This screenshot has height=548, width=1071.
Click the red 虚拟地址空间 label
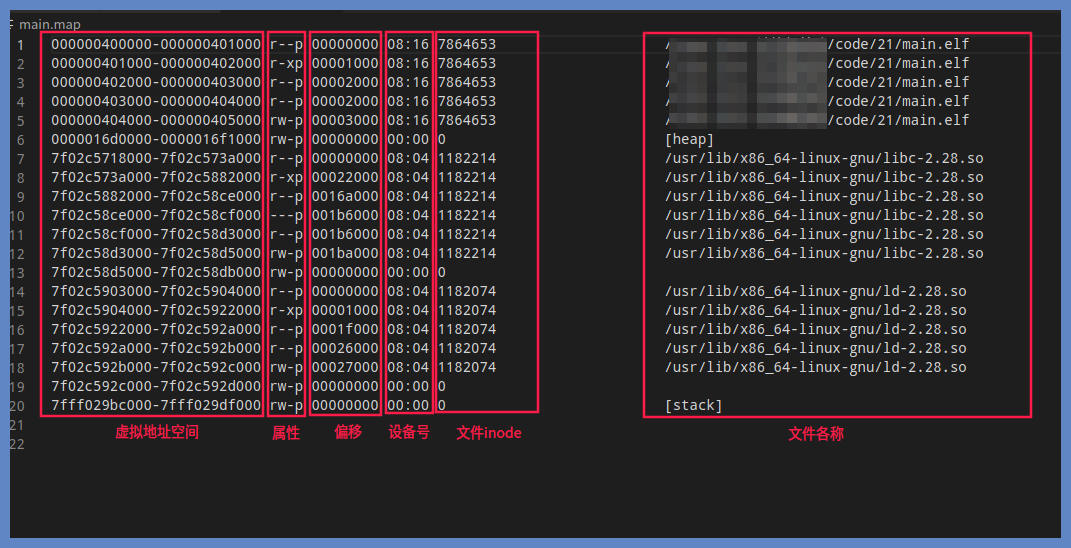tap(157, 433)
